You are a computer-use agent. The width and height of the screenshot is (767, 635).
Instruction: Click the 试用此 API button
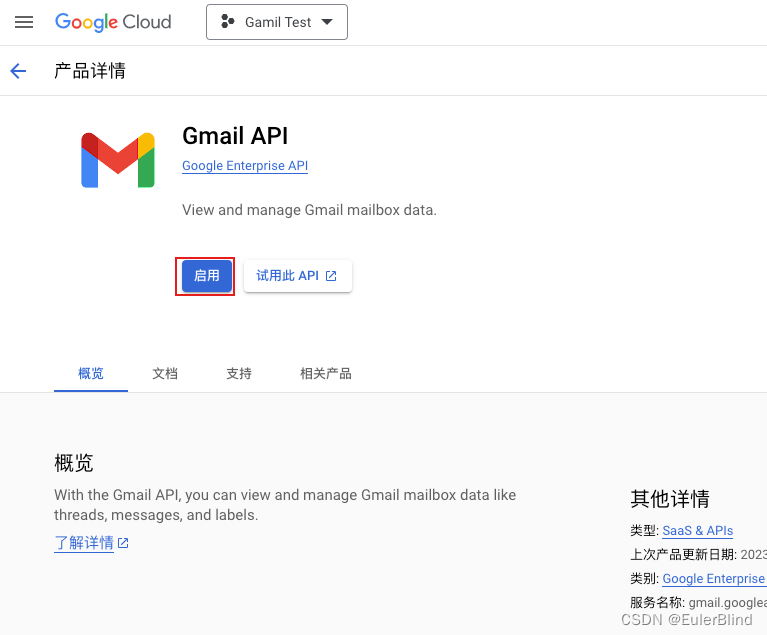(298, 276)
